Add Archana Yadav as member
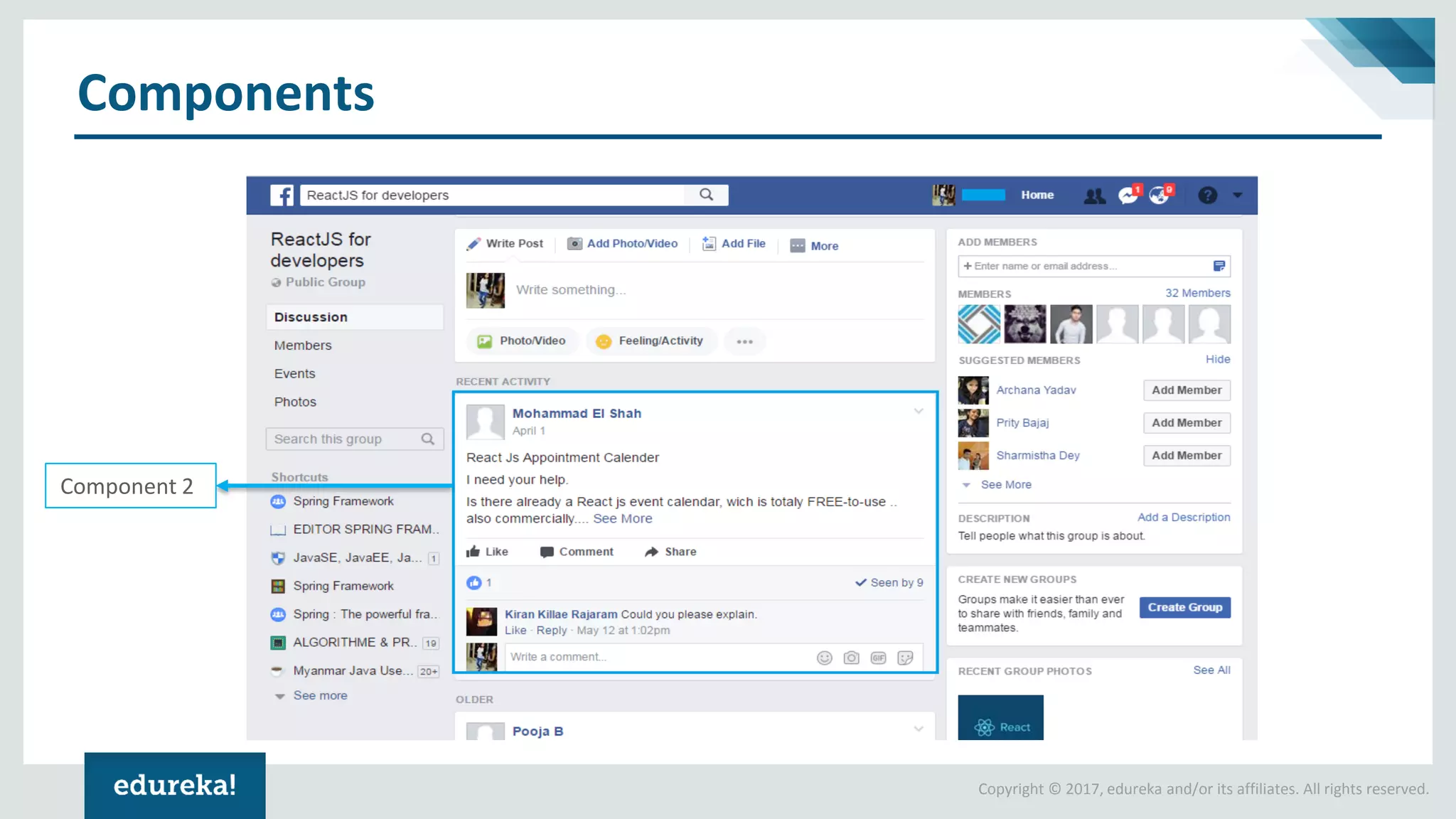1456x819 pixels. coord(1187,390)
